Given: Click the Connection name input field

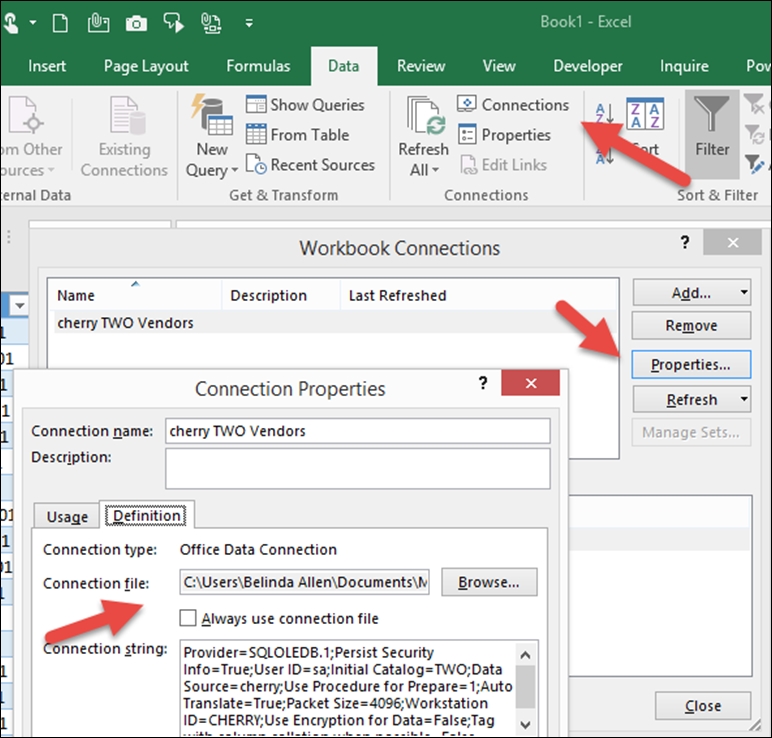Looking at the screenshot, I should tap(357, 431).
